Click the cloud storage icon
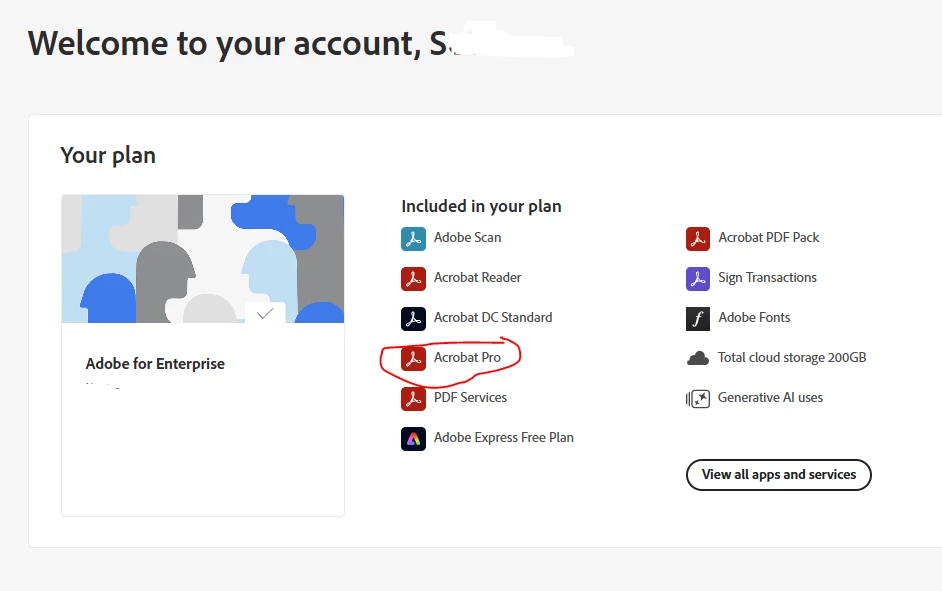Image resolution: width=942 pixels, height=591 pixels. (698, 359)
